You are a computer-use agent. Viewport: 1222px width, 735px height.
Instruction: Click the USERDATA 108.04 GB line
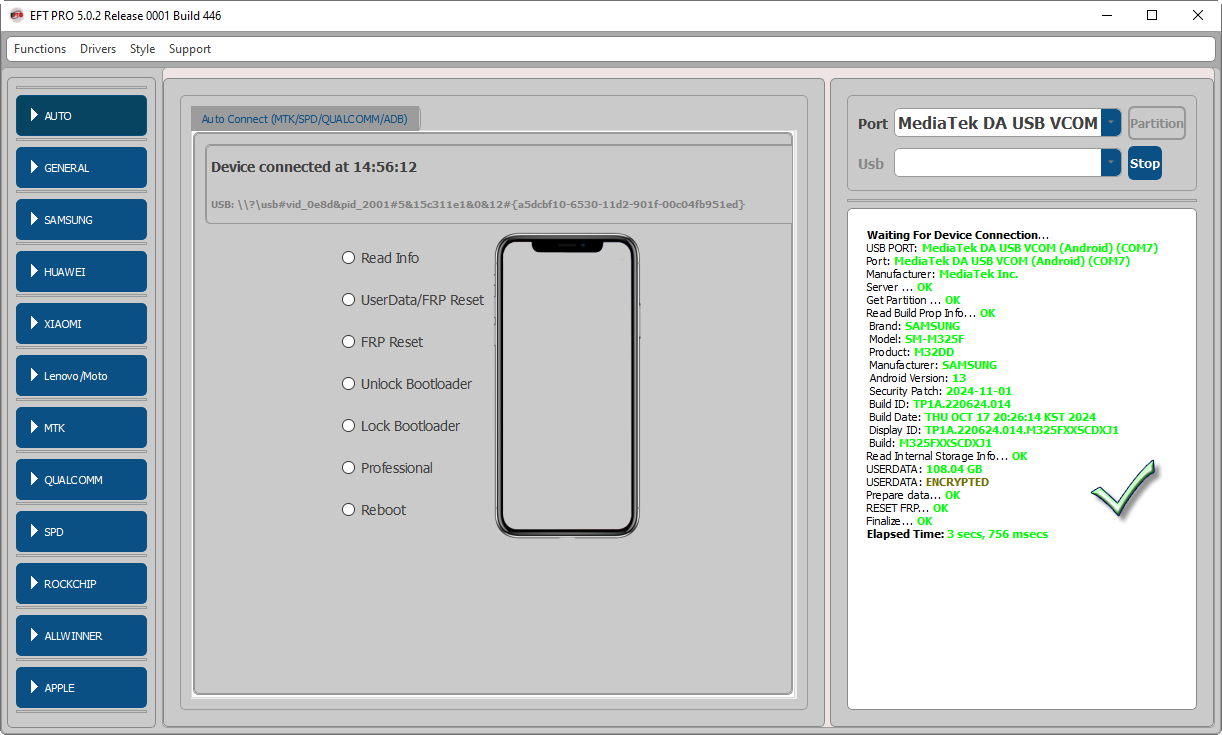tap(924, 469)
